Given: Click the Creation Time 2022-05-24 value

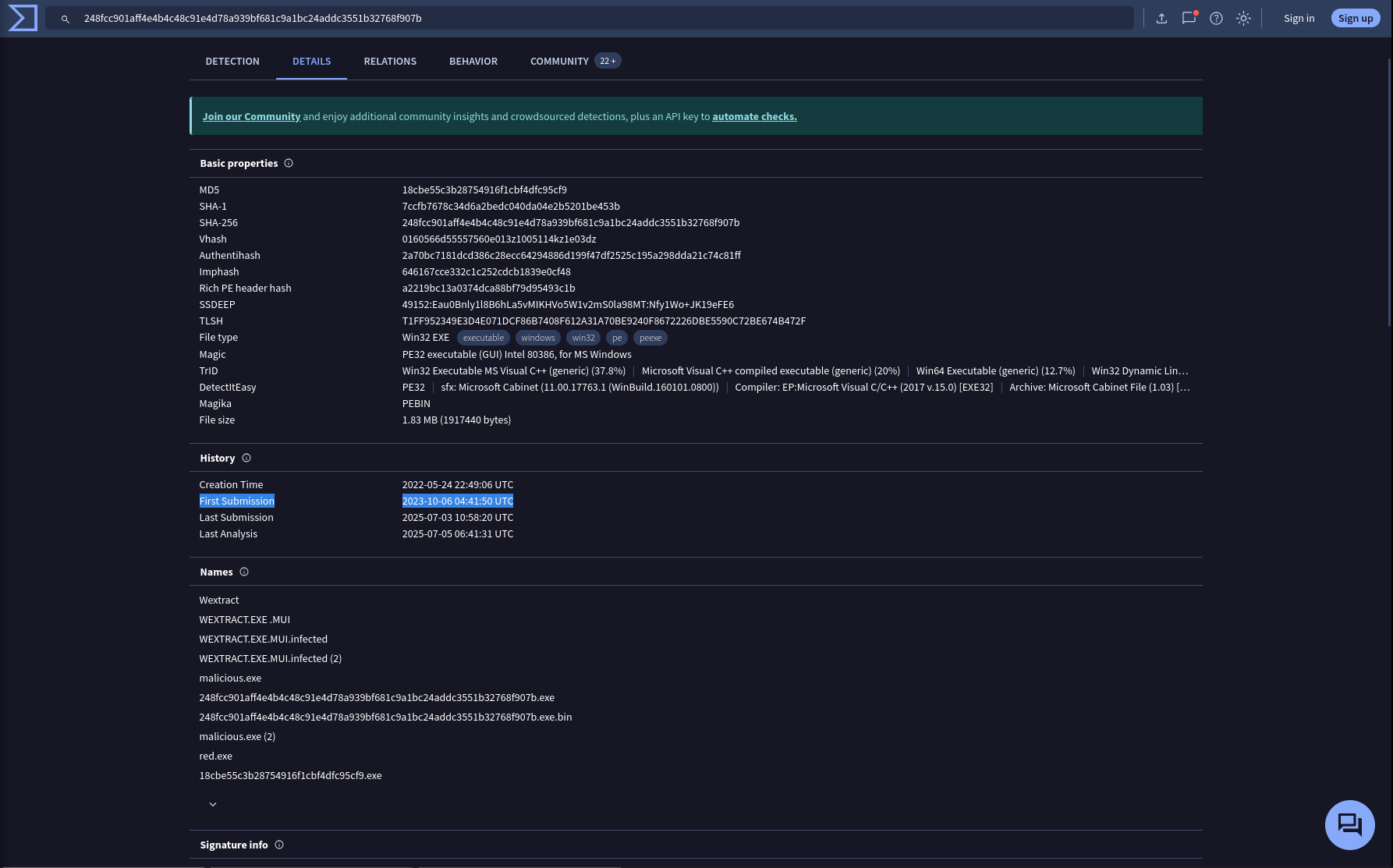Looking at the screenshot, I should click(457, 484).
